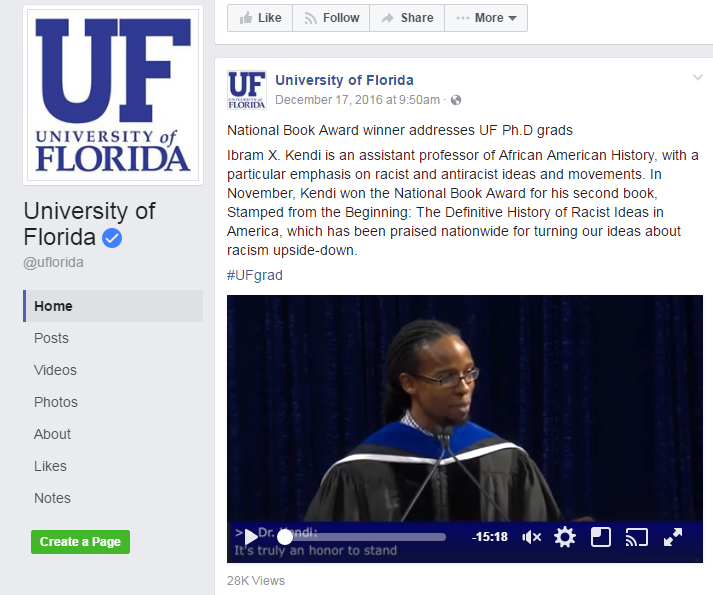Click the video progress slider handle
This screenshot has width=713, height=595.
(285, 537)
